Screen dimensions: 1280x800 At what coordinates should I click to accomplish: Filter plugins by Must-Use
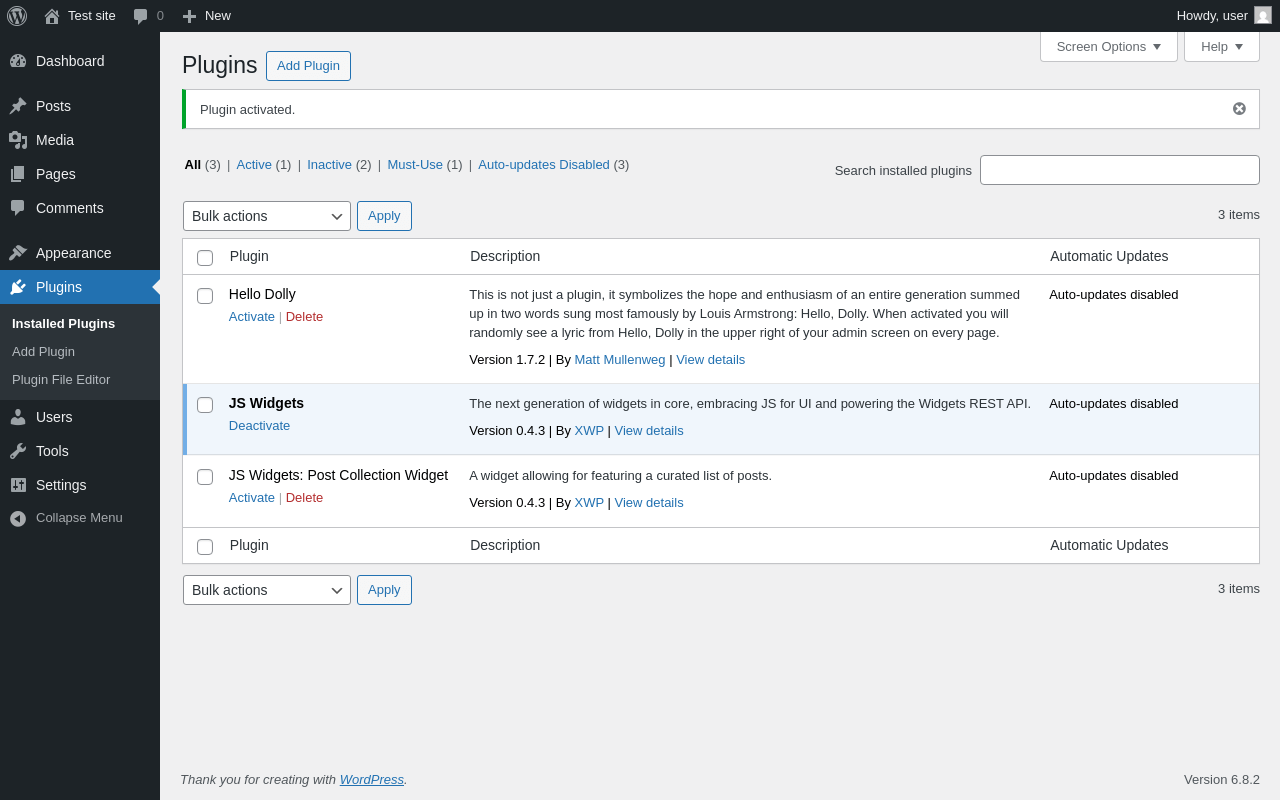[x=415, y=165]
